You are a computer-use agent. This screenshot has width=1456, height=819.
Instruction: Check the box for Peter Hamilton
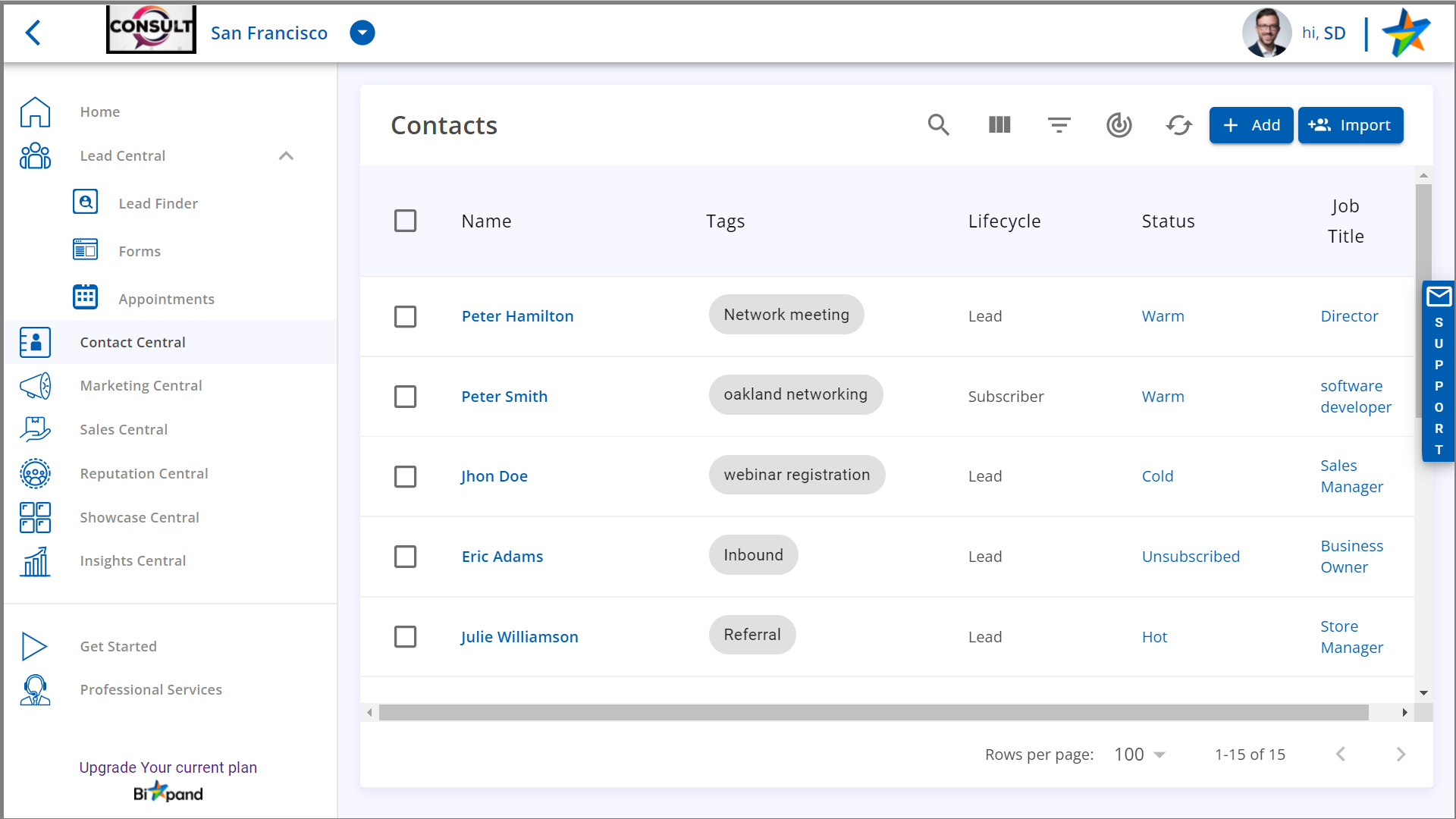[405, 316]
